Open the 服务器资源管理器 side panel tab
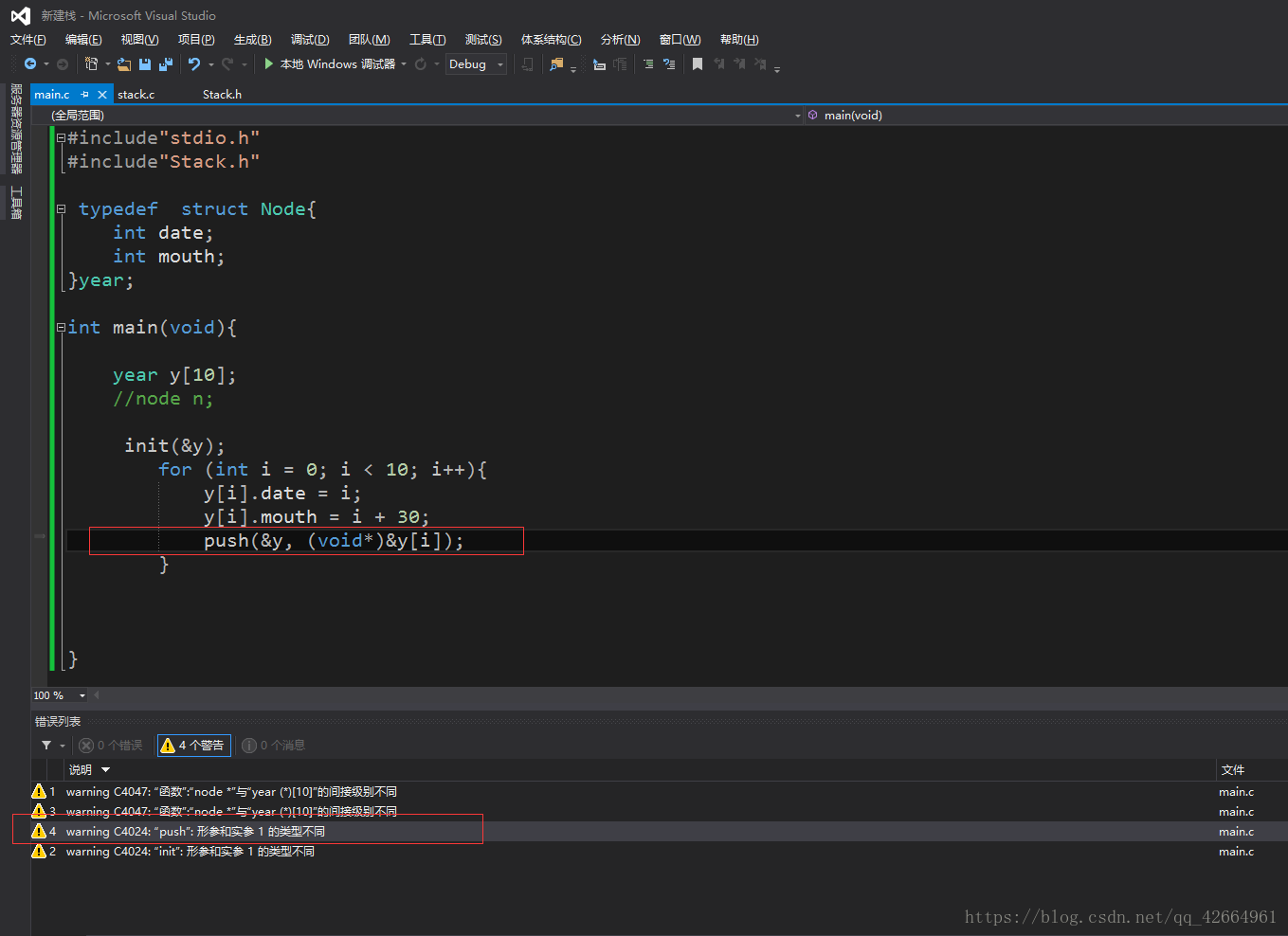 click(x=15, y=129)
